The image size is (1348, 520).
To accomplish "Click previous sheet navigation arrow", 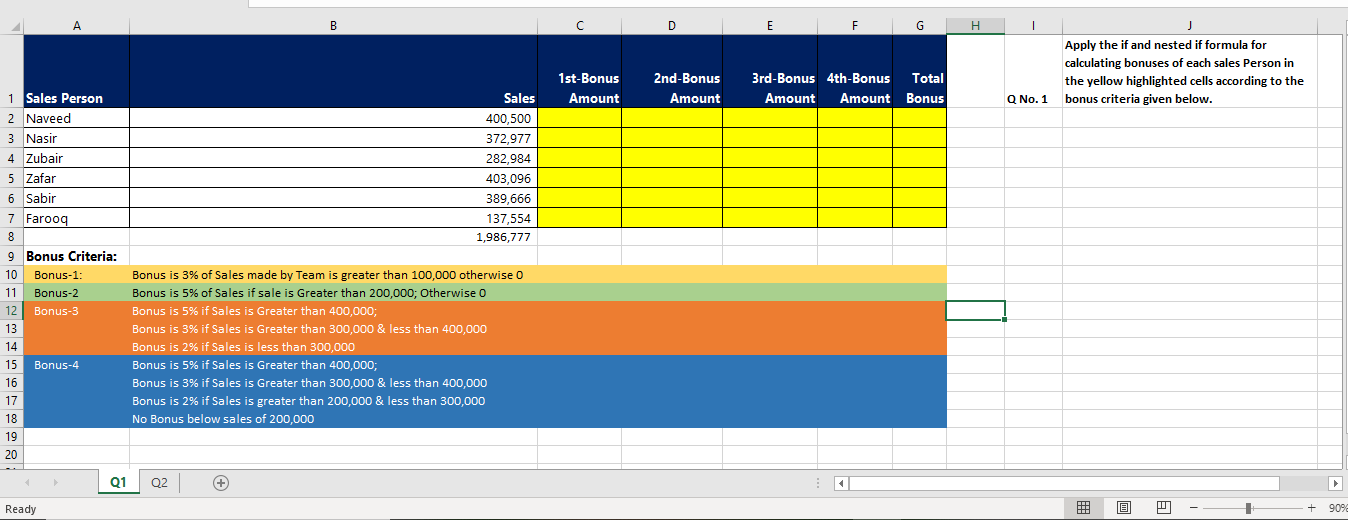I will click(27, 482).
